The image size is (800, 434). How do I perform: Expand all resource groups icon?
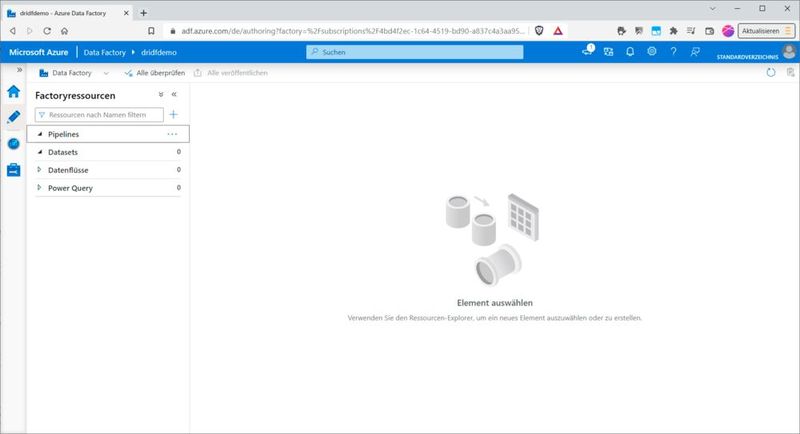tap(161, 94)
